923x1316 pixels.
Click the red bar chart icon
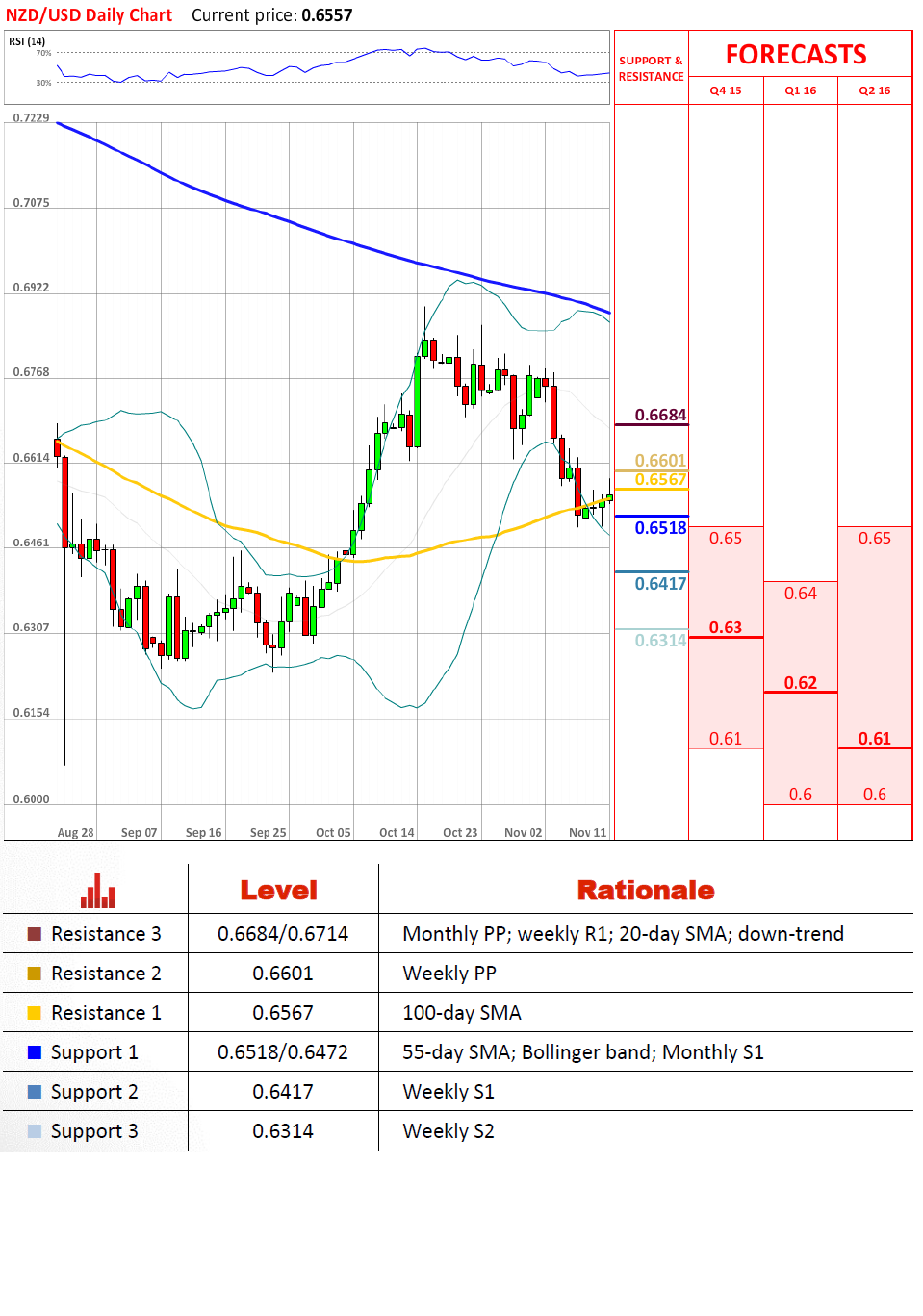[x=97, y=891]
